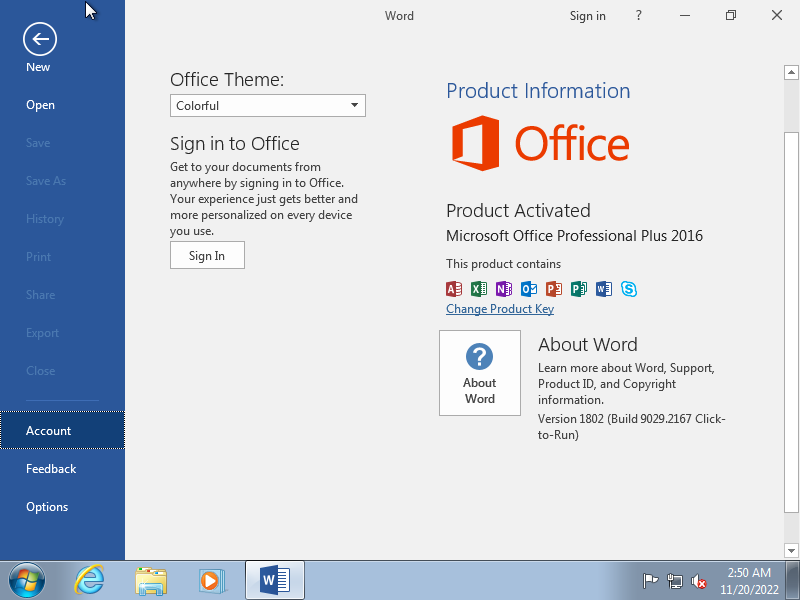Click the question mark help icon in title bar
This screenshot has height=600, width=800.
pos(638,15)
